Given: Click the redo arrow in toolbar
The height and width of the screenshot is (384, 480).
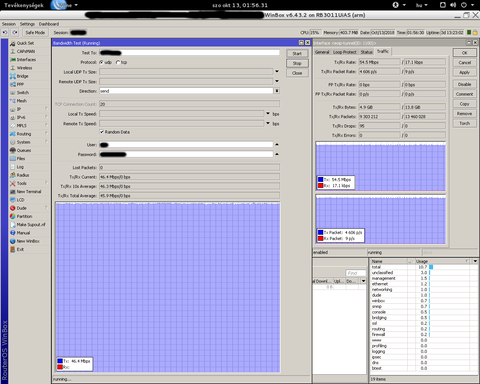Looking at the screenshot, I should [15, 32].
